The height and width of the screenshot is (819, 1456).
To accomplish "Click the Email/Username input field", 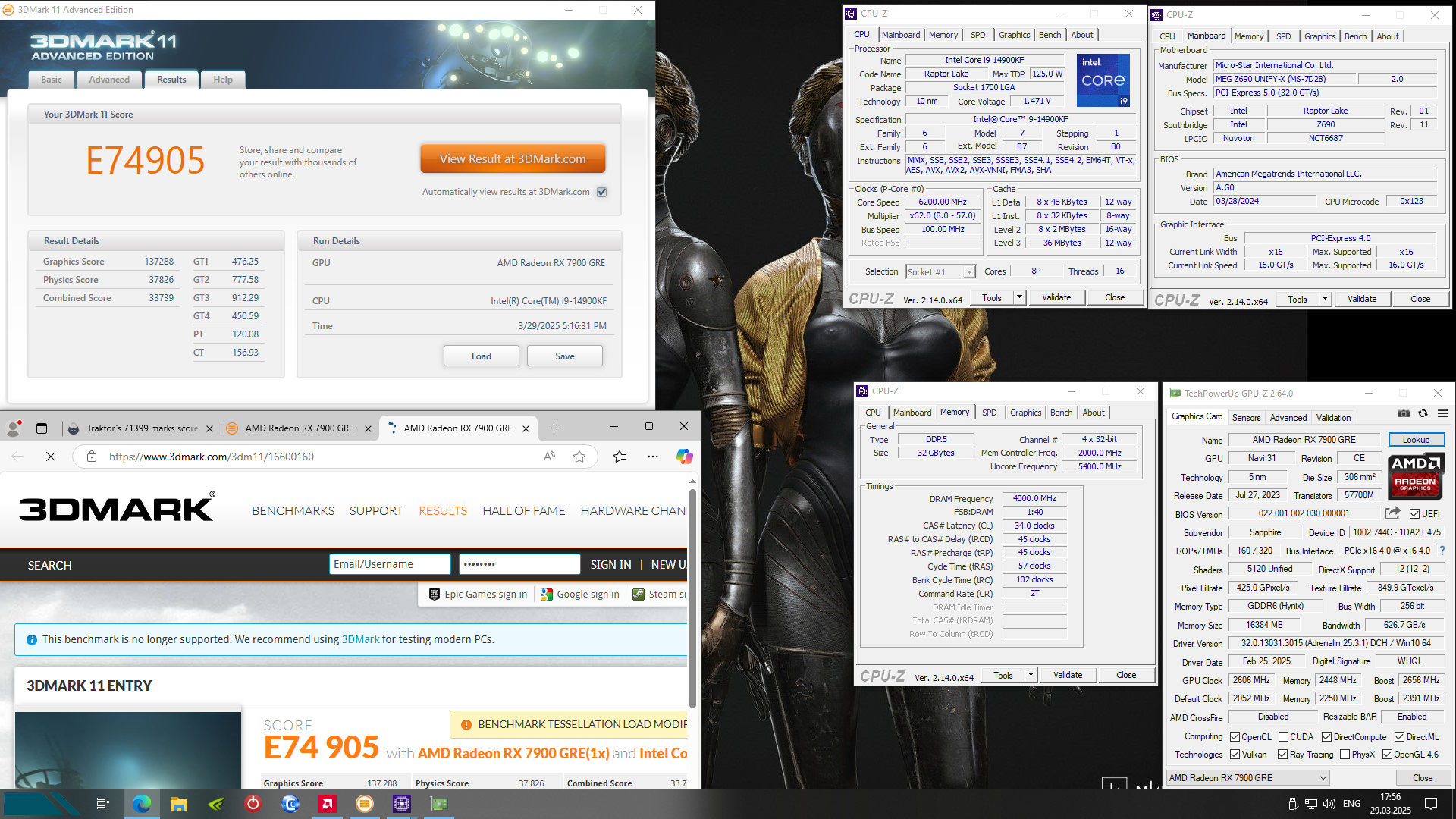I will click(390, 564).
